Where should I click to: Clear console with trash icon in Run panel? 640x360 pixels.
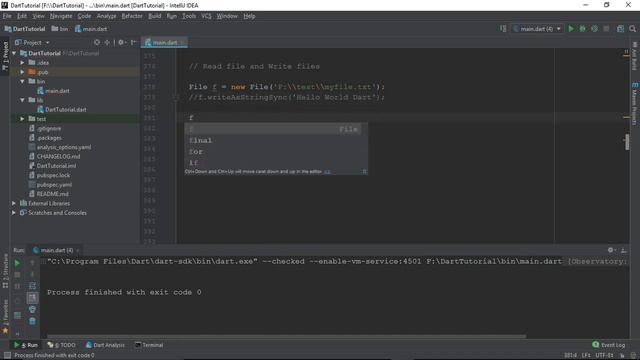[32, 321]
